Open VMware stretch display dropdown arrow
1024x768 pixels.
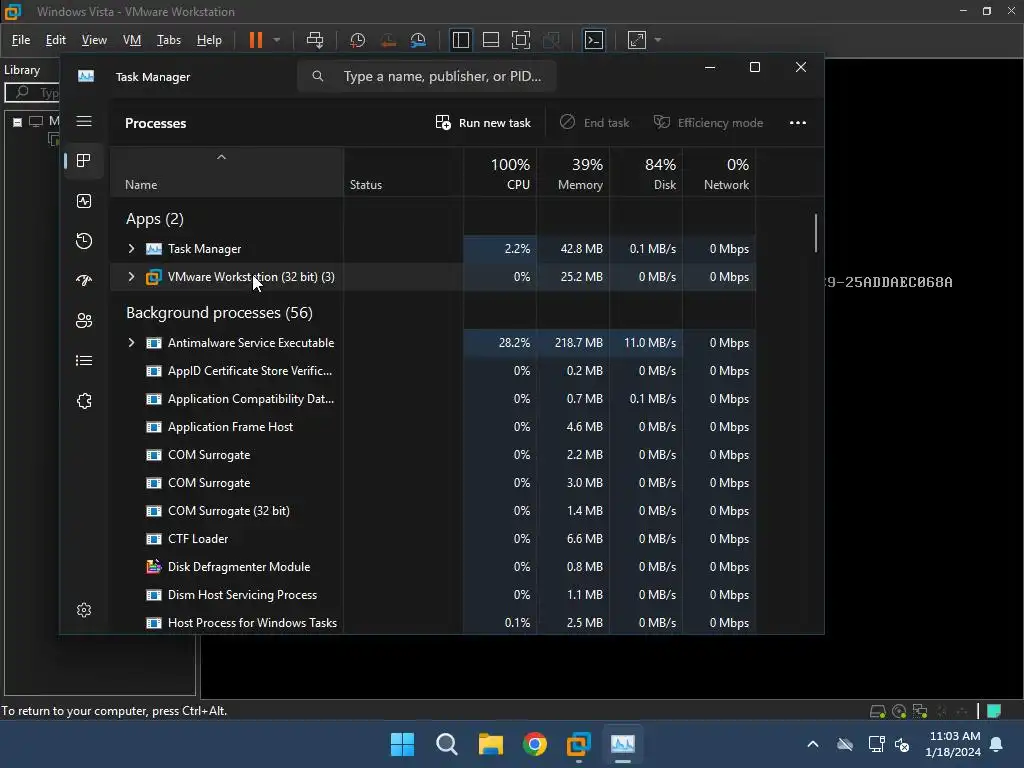click(658, 40)
